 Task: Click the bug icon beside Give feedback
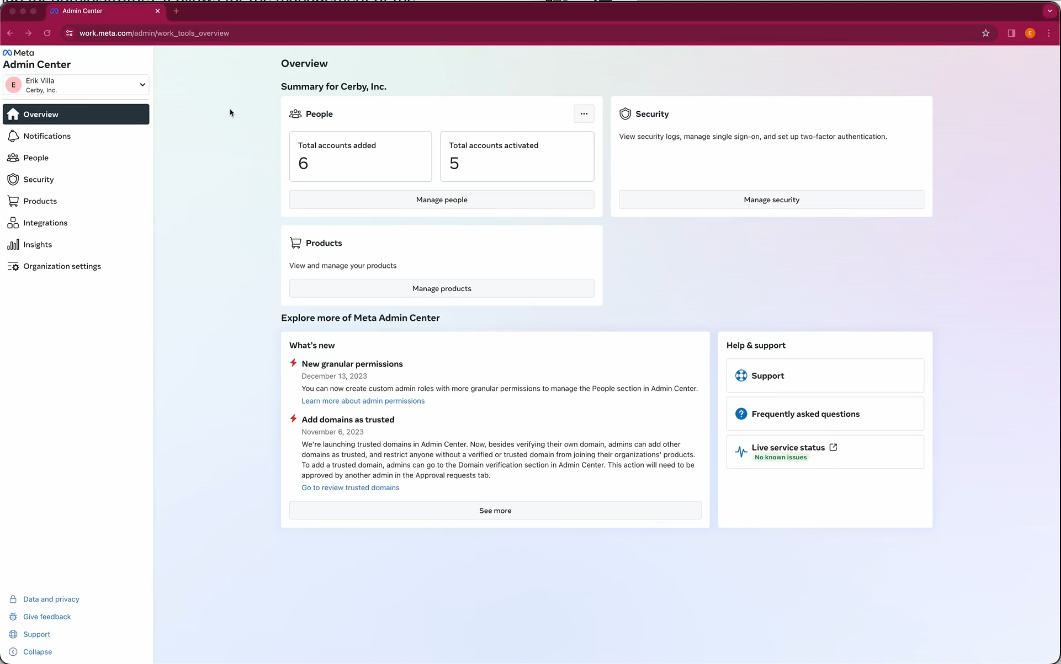coord(13,617)
